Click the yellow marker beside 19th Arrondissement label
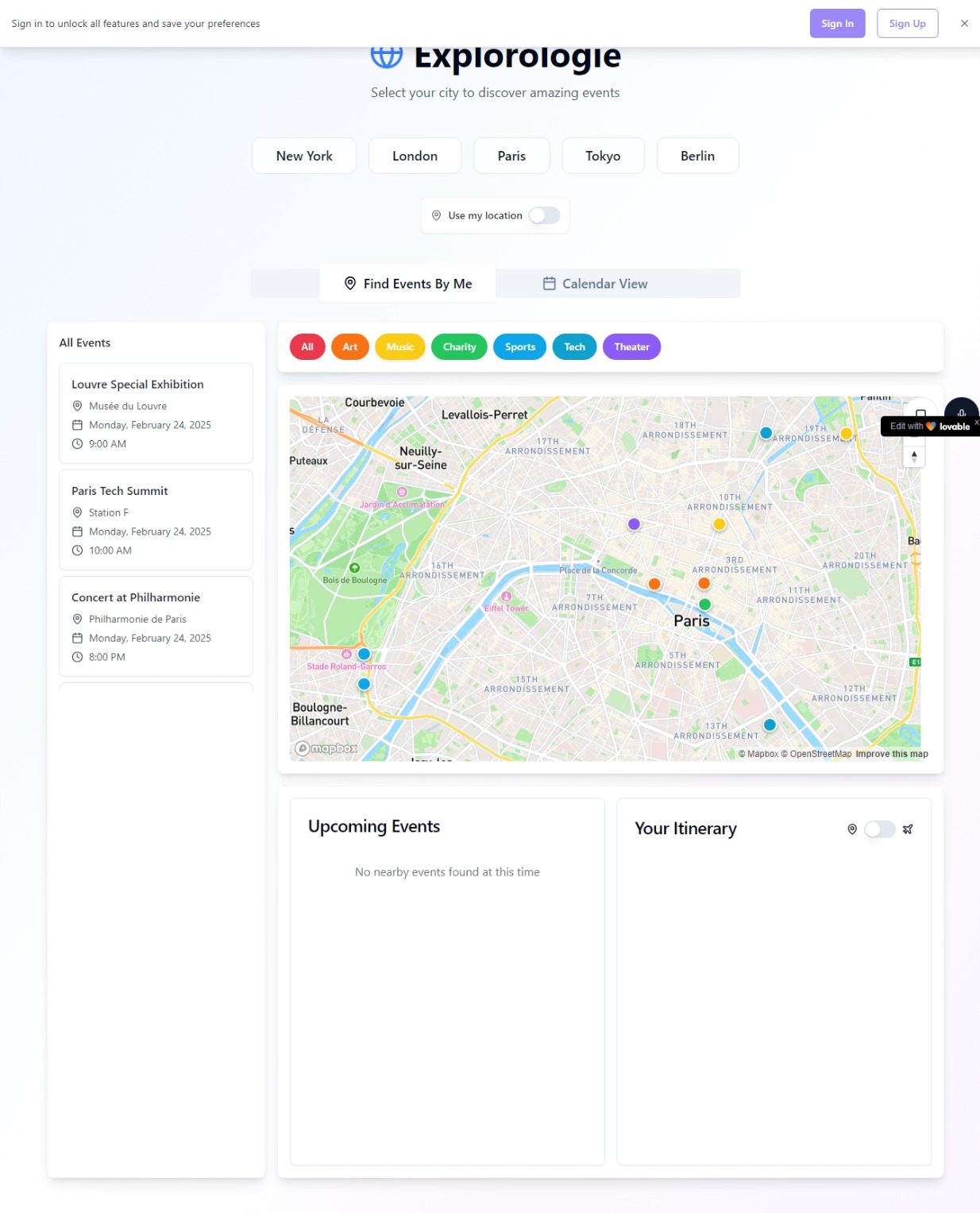 [x=847, y=434]
